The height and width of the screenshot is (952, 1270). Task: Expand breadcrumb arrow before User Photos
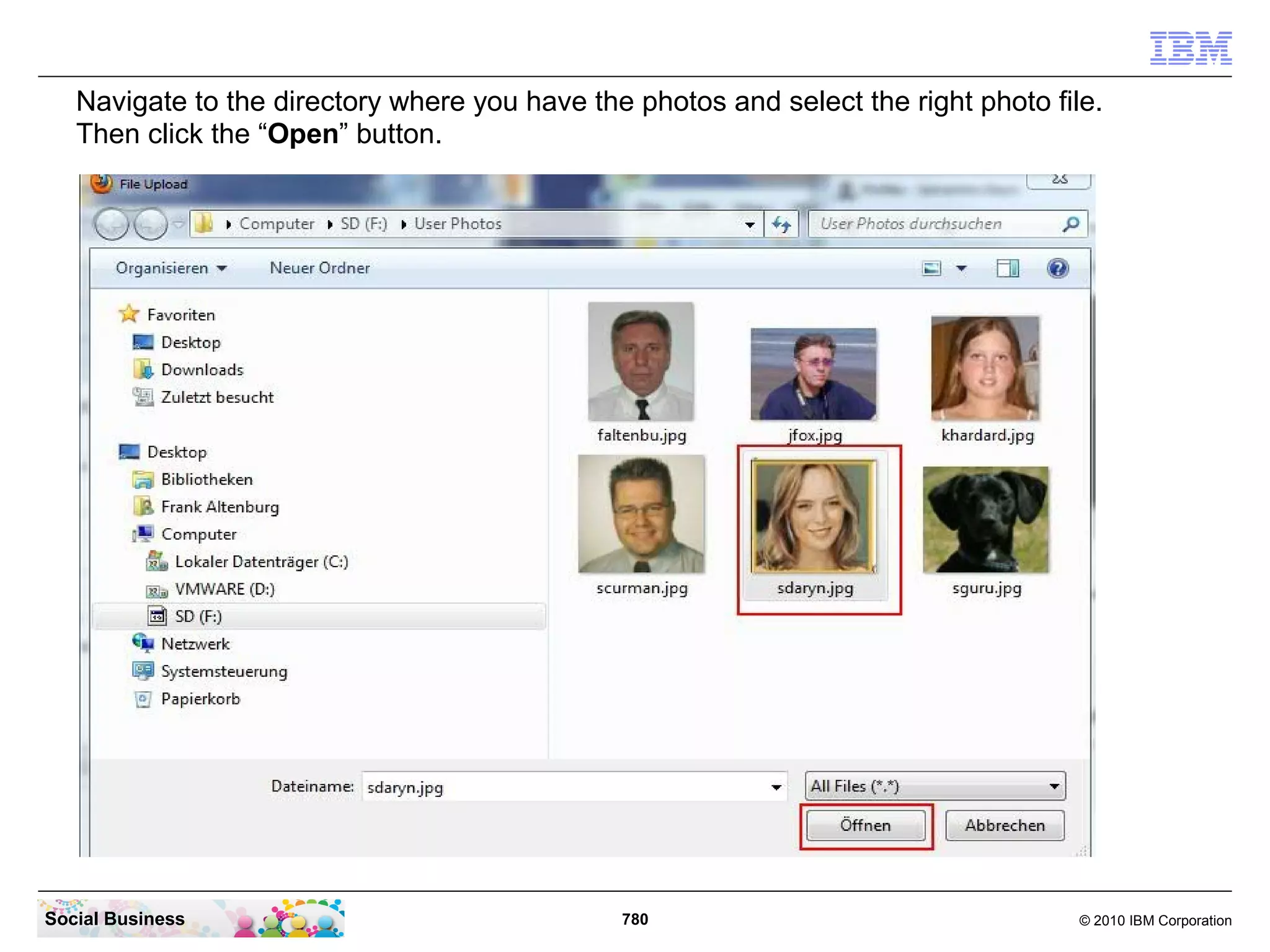(404, 224)
